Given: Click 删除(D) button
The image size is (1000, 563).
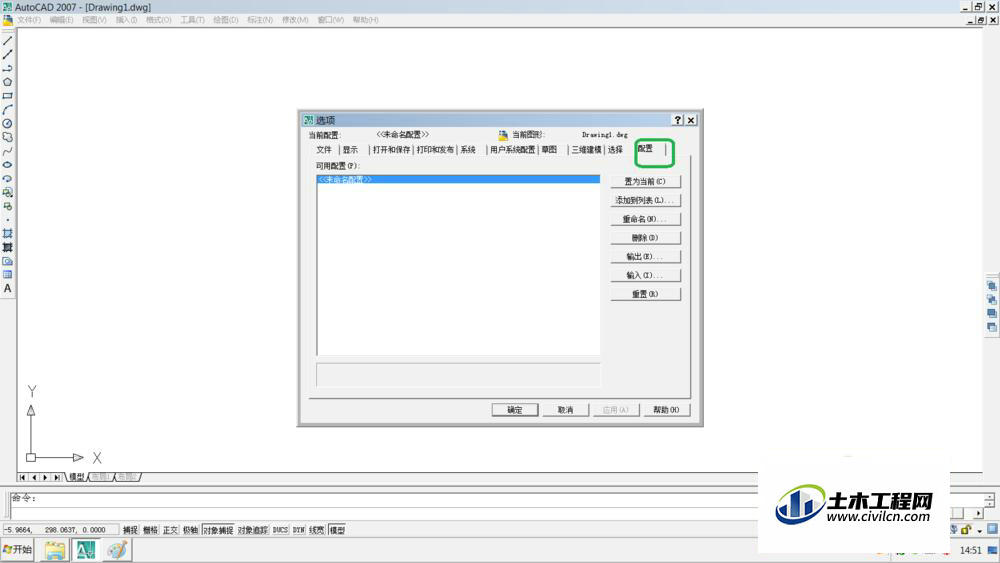Looking at the screenshot, I should pos(645,238).
